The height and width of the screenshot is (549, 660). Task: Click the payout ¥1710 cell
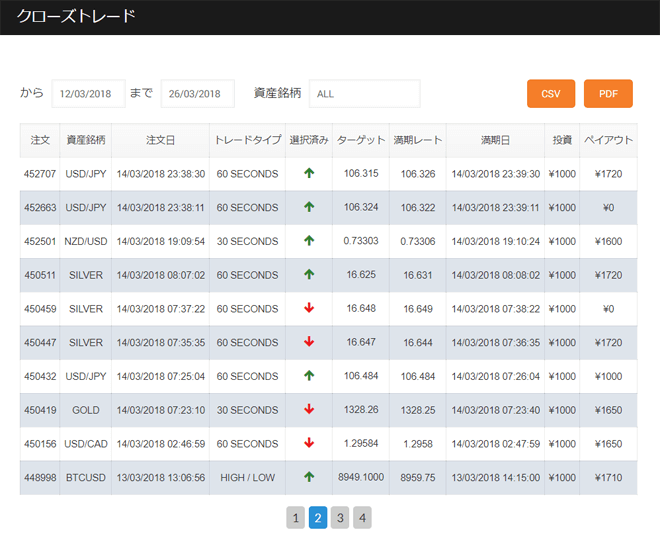tap(608, 477)
